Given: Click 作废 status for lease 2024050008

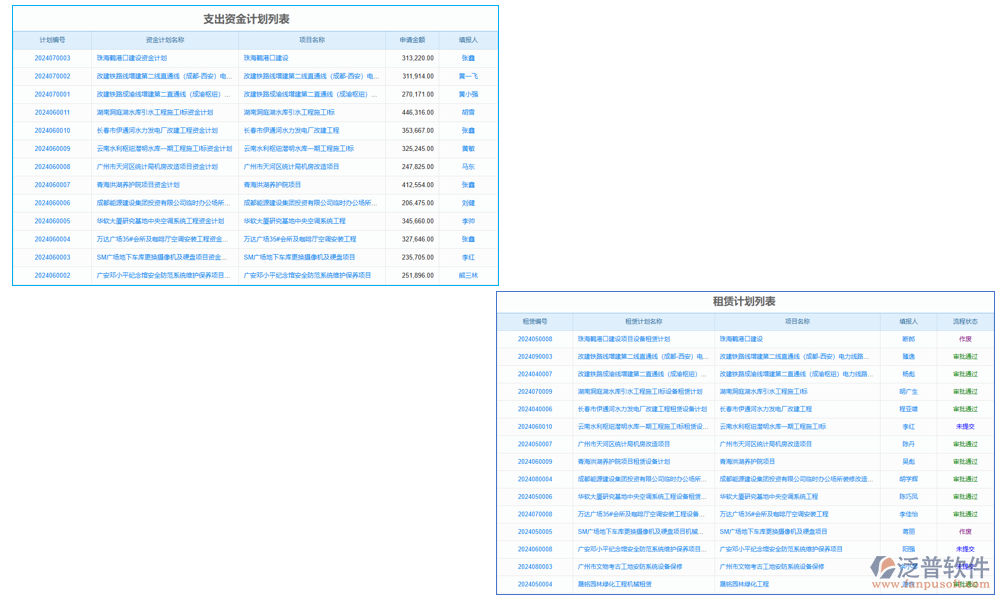Looking at the screenshot, I should [x=965, y=339].
